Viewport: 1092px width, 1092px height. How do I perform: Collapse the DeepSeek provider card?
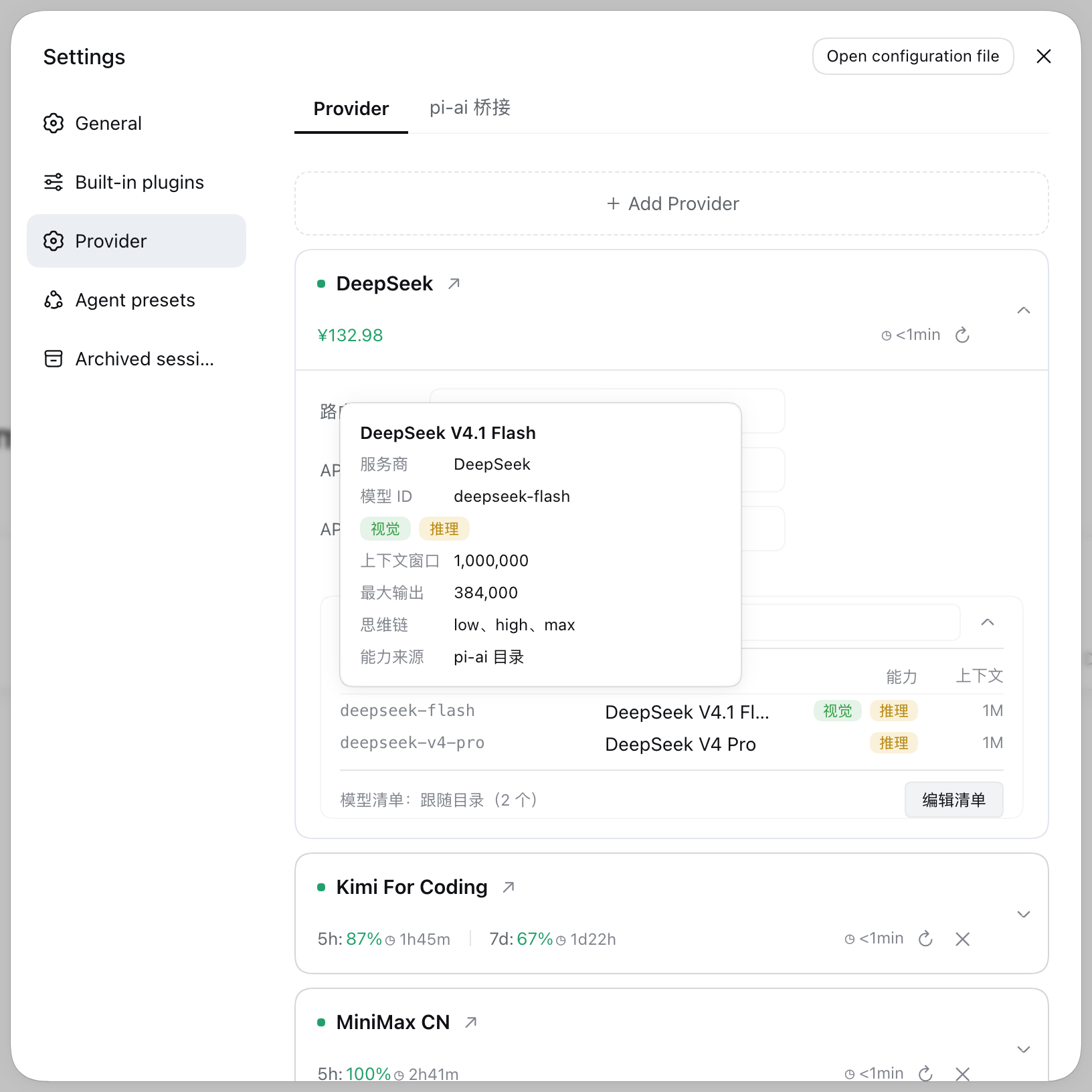[1024, 310]
